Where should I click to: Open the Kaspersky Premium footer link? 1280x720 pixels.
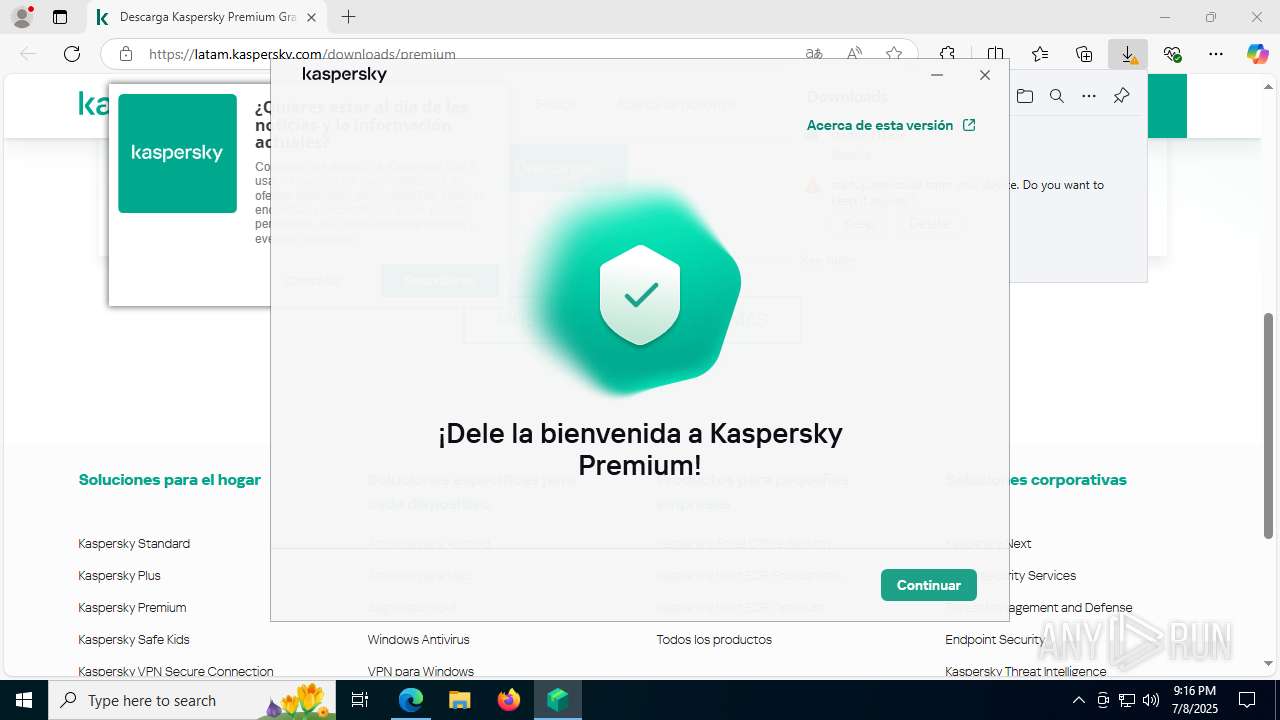click(x=132, y=608)
